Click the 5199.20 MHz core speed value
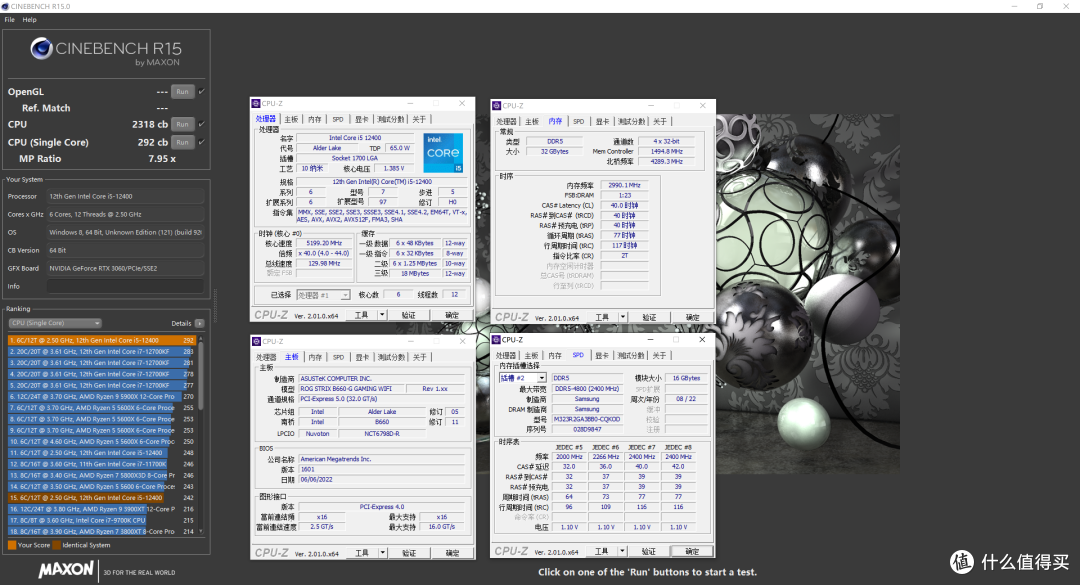Viewport: 1080px width, 585px height. [324, 243]
